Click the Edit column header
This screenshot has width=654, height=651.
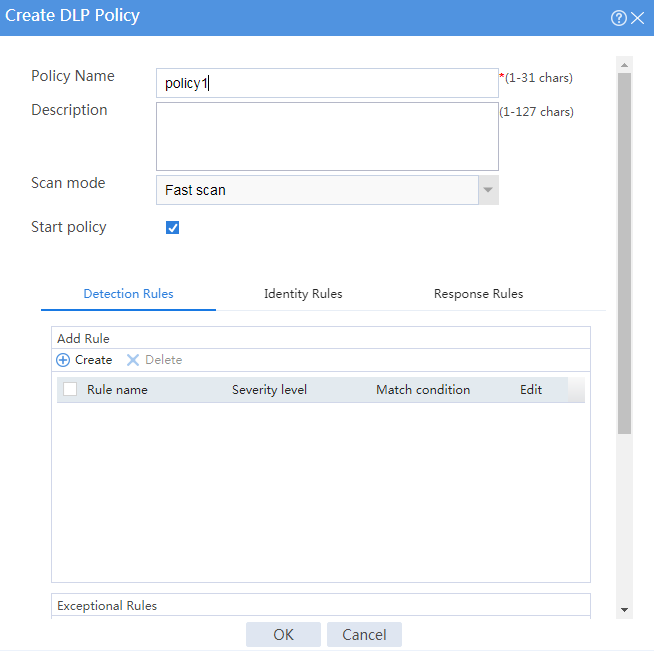[x=531, y=390]
